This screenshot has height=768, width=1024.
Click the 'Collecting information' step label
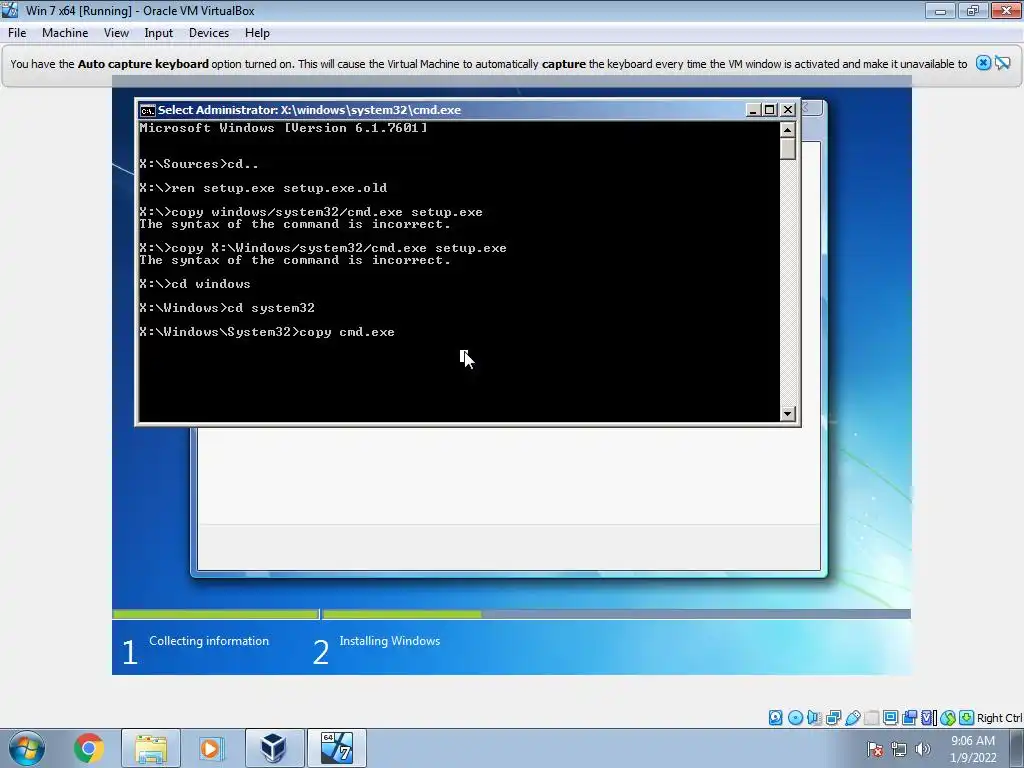pos(209,641)
